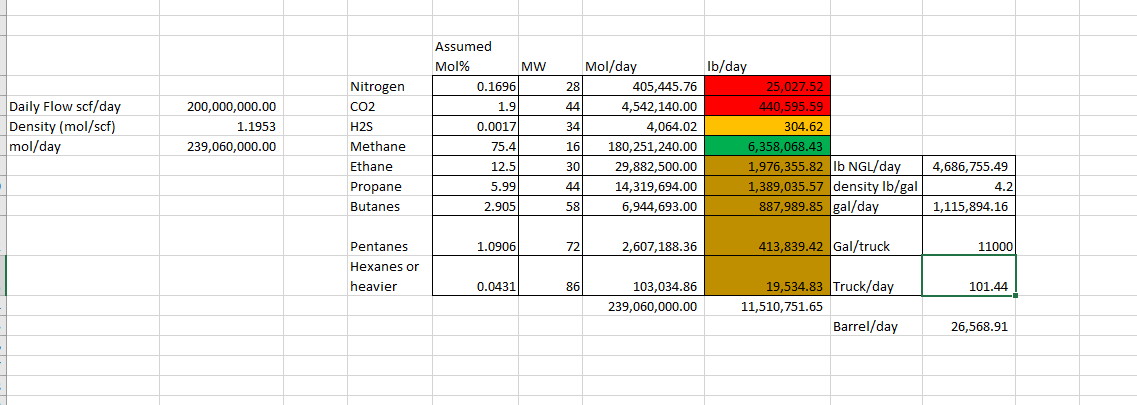Click the Hexanes or heavier label

[x=390, y=275]
